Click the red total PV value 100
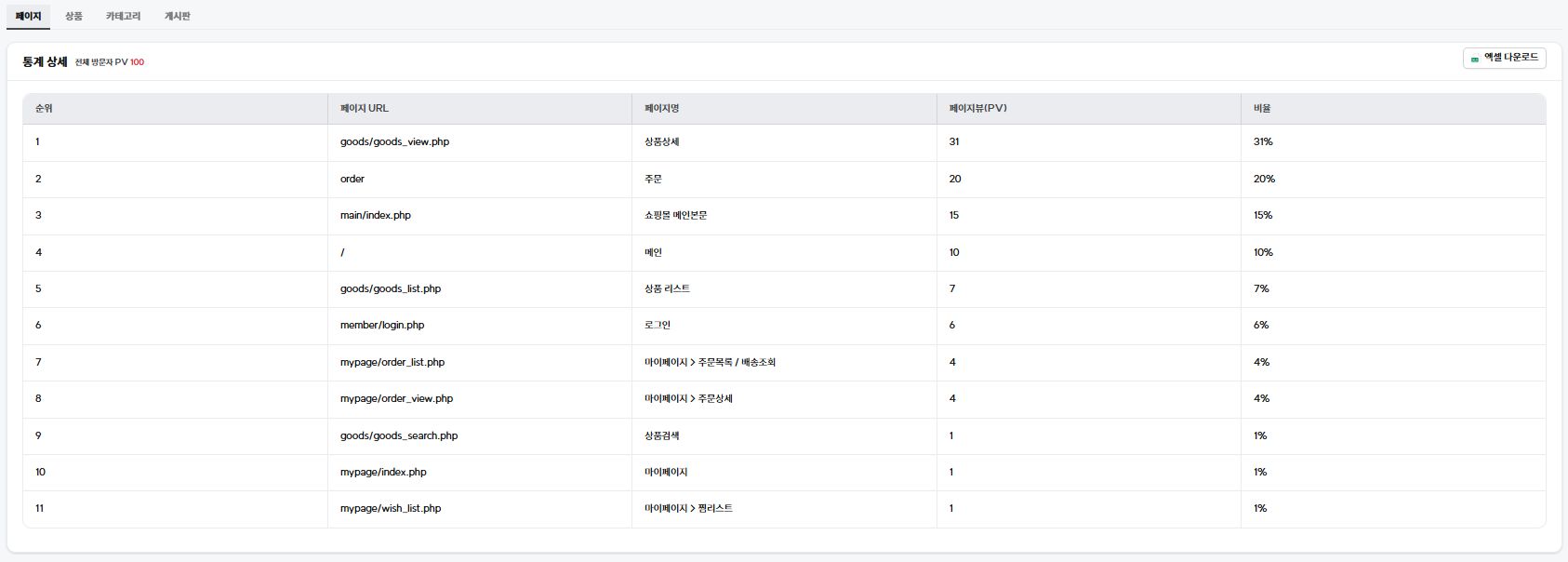 (137, 62)
